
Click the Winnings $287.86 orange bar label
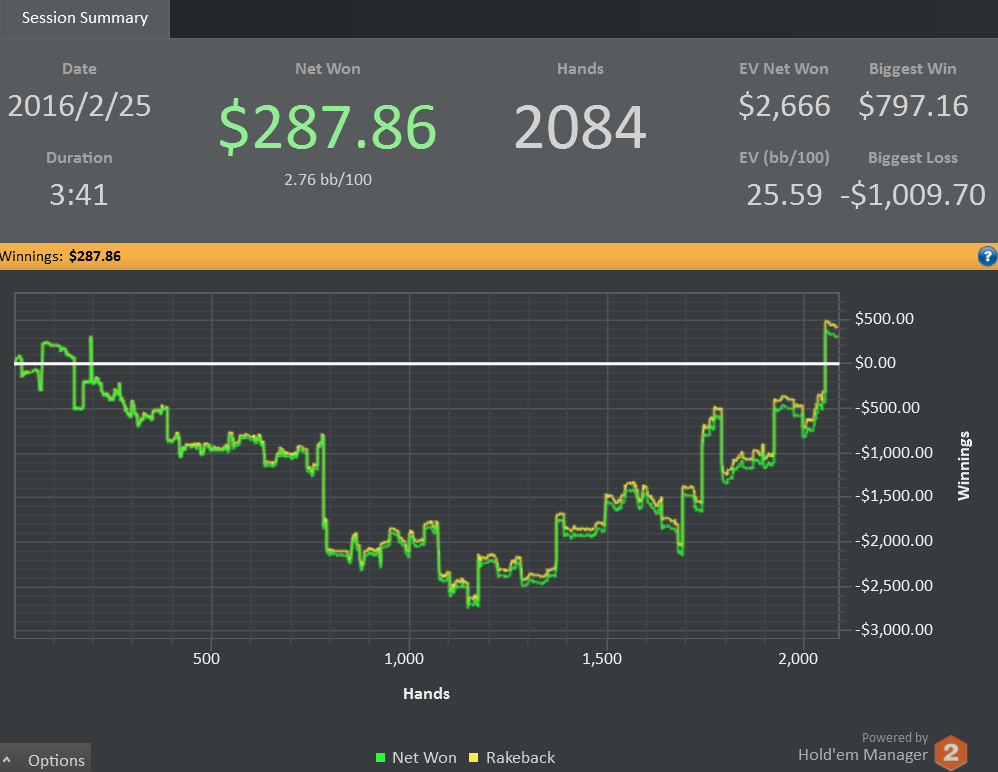coord(60,256)
